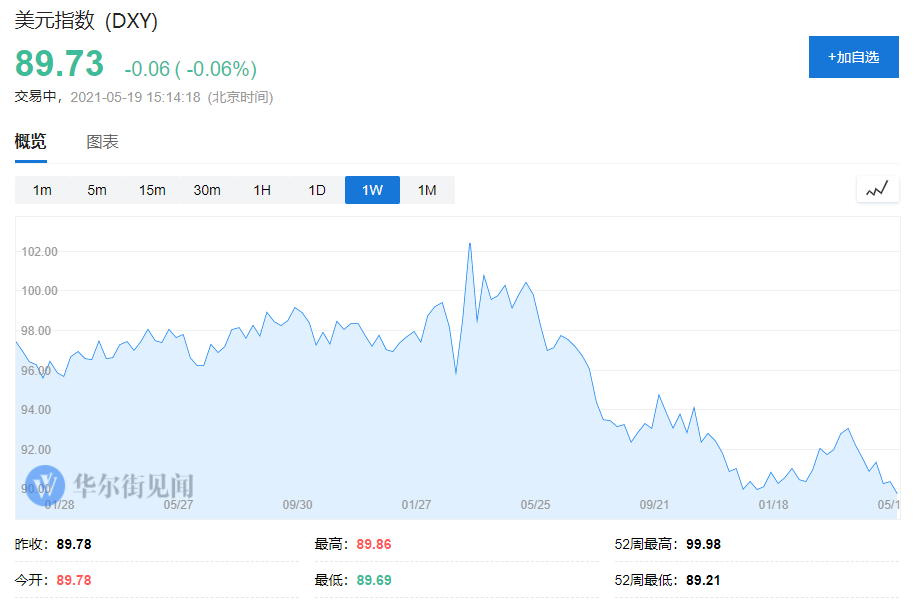Click the current price 89.73
915x605 pixels.
pos(59,64)
